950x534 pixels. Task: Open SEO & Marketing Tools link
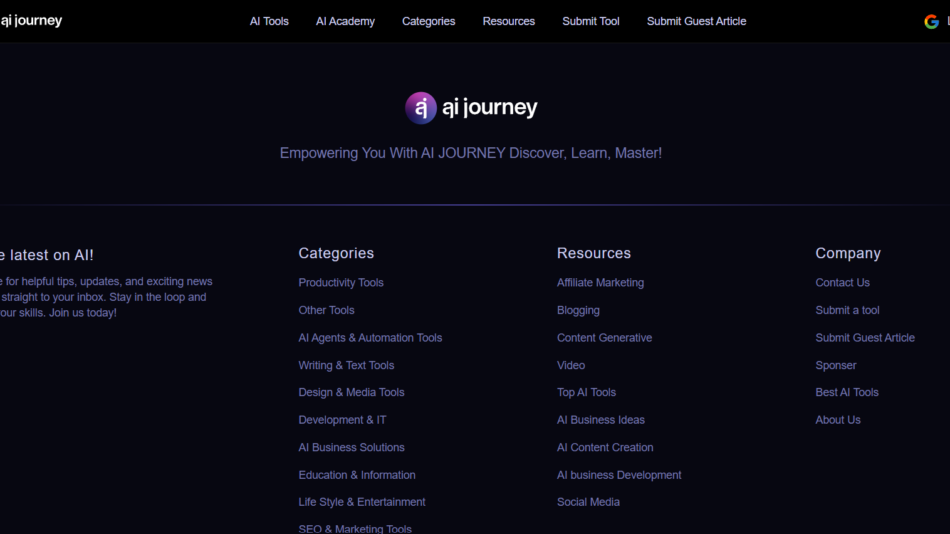355,529
